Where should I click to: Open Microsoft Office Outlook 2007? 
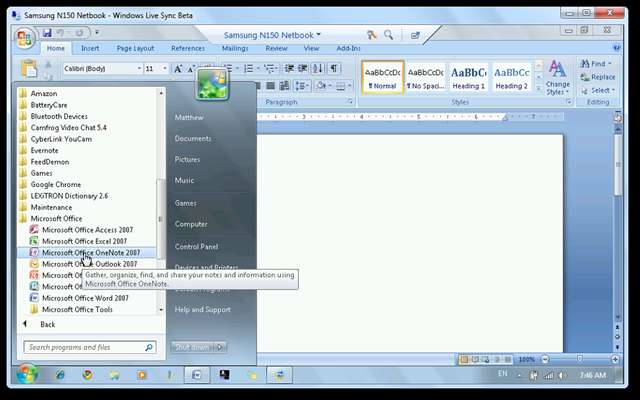click(84, 264)
